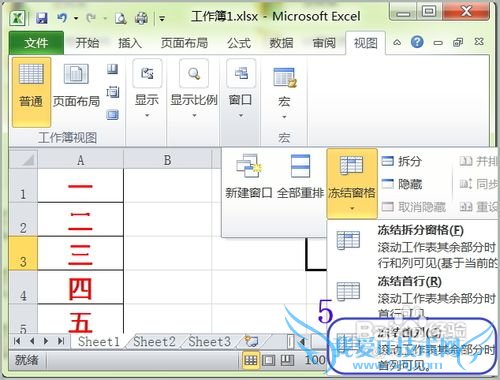The width and height of the screenshot is (500, 380).
Task: Open Sheet1 tab
Action: (x=99, y=341)
